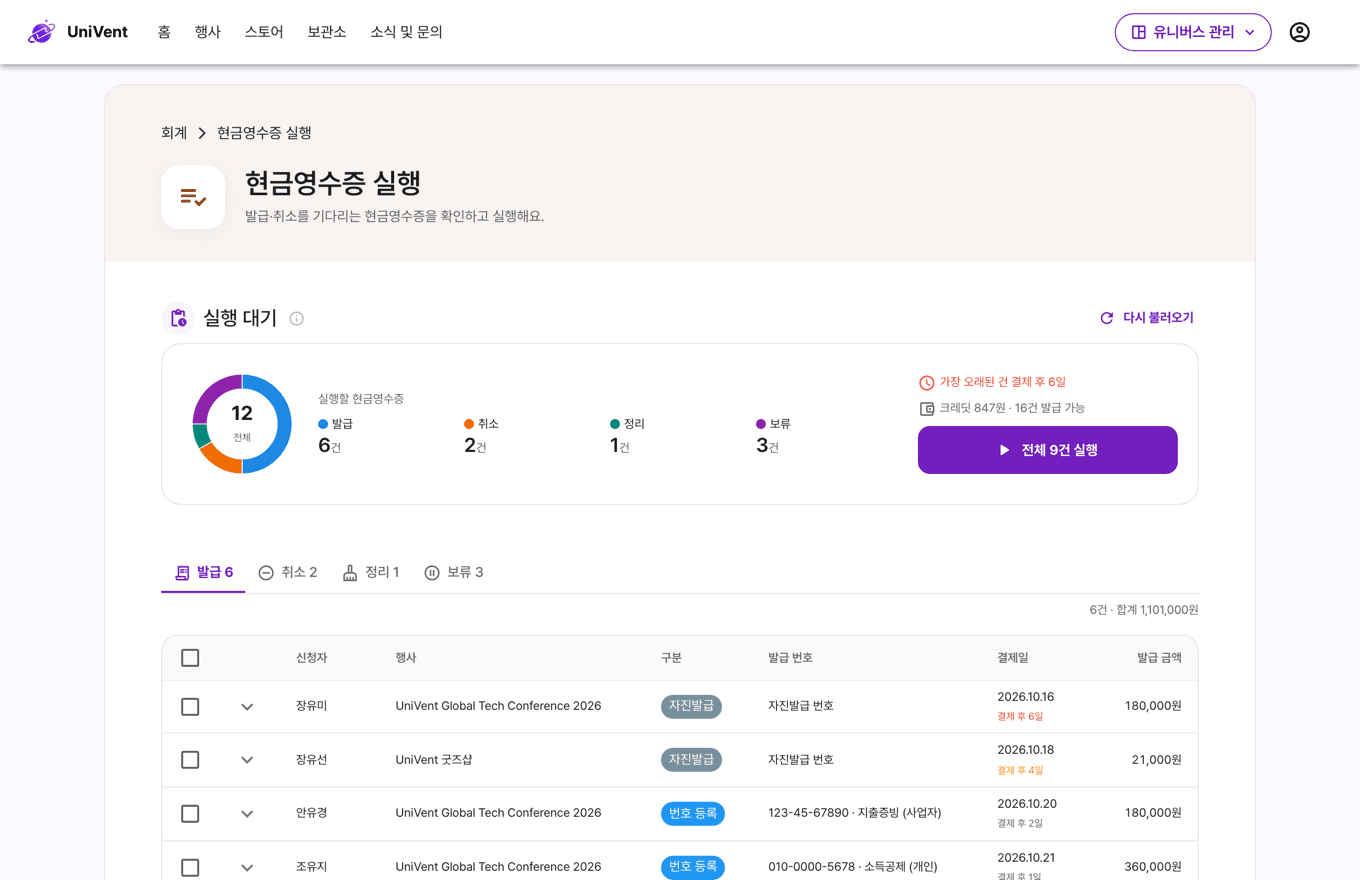Viewport: 1360px width, 880px height.
Task: Click the 360,000원 amount cell
Action: [x=1153, y=867]
